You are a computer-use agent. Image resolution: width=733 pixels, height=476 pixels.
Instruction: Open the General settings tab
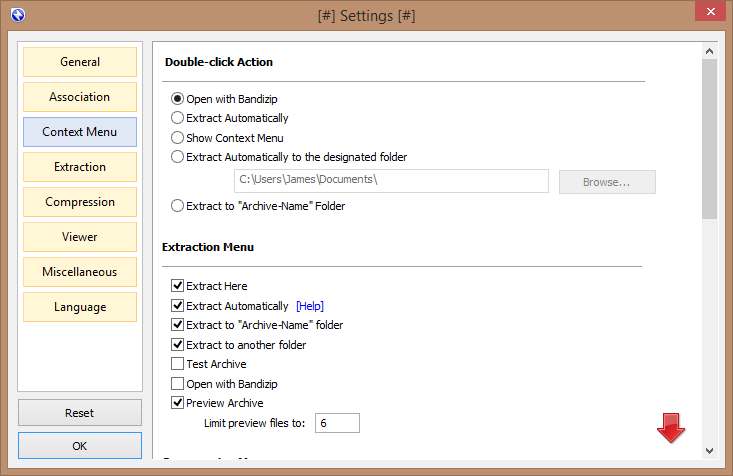pos(80,62)
